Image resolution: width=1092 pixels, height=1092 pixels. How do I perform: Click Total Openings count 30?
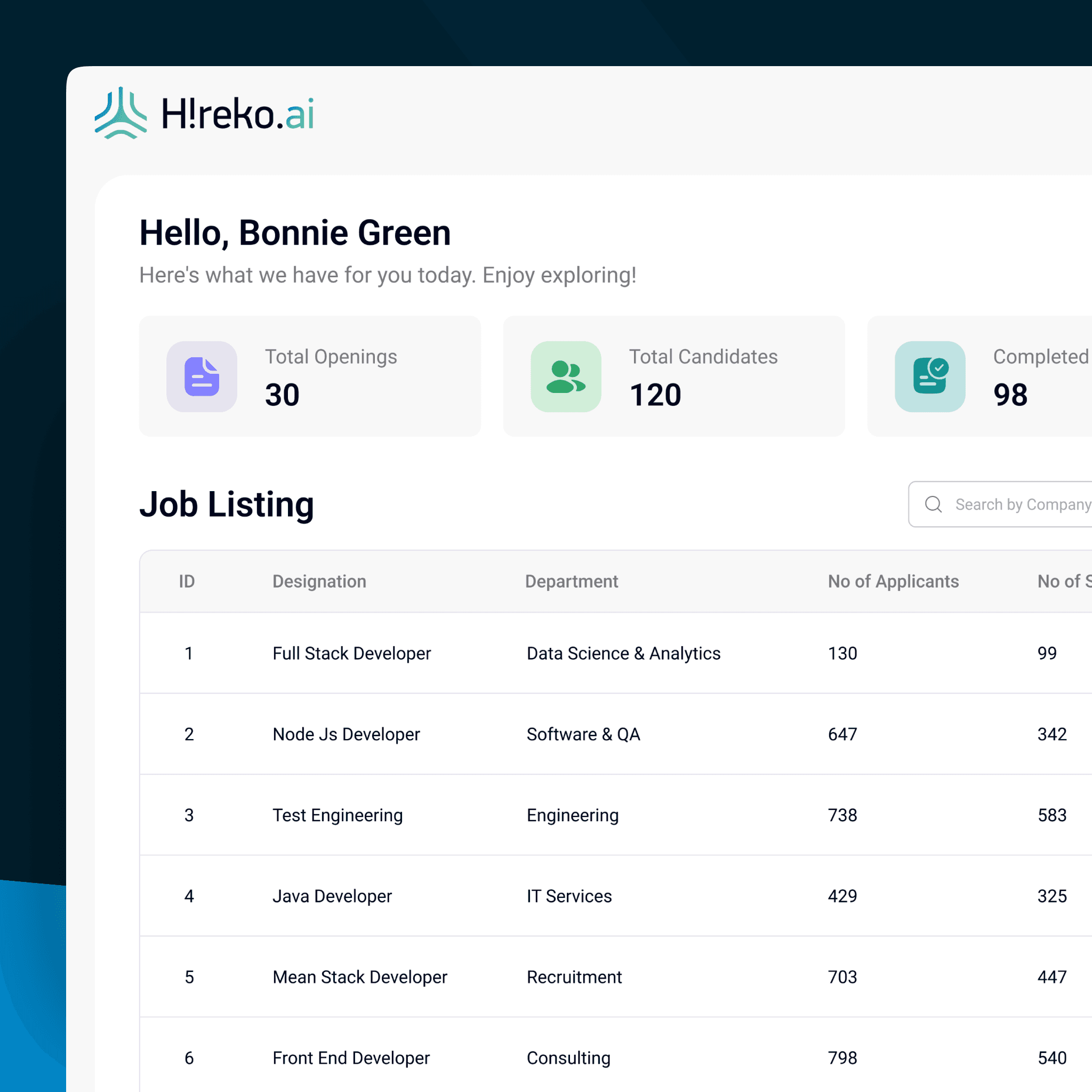coord(282,395)
